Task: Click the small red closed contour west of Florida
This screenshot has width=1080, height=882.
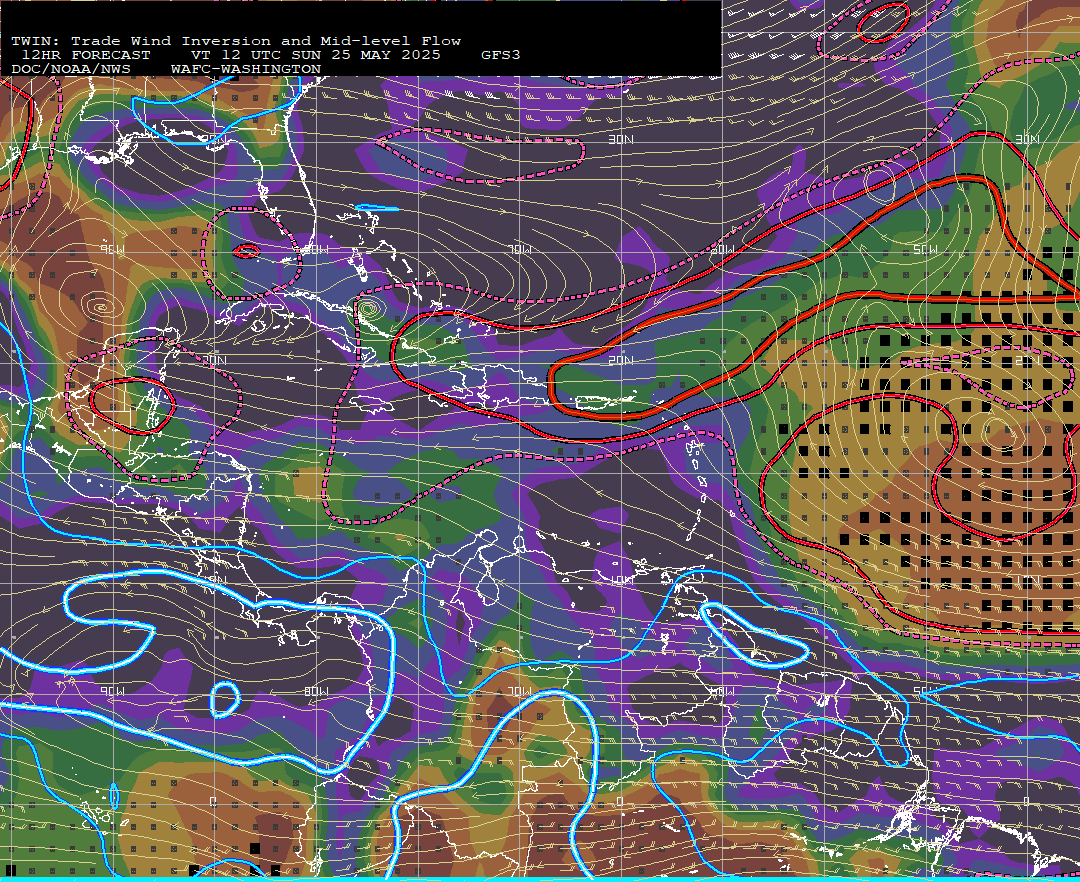Action: point(246,251)
